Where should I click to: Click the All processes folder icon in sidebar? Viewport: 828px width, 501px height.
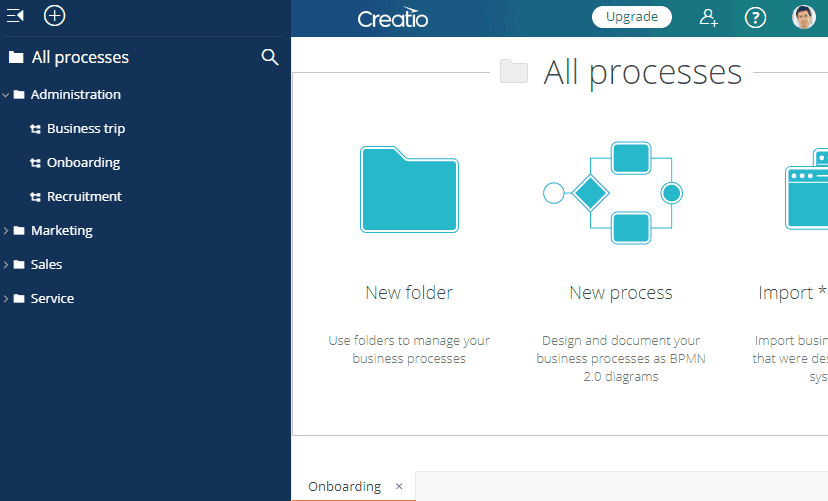point(16,57)
